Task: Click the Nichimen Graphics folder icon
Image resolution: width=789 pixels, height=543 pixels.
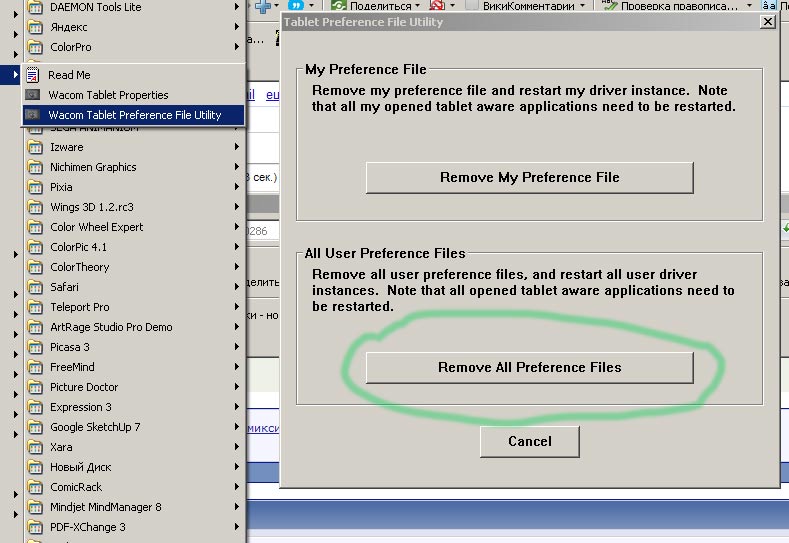Action: pos(35,167)
